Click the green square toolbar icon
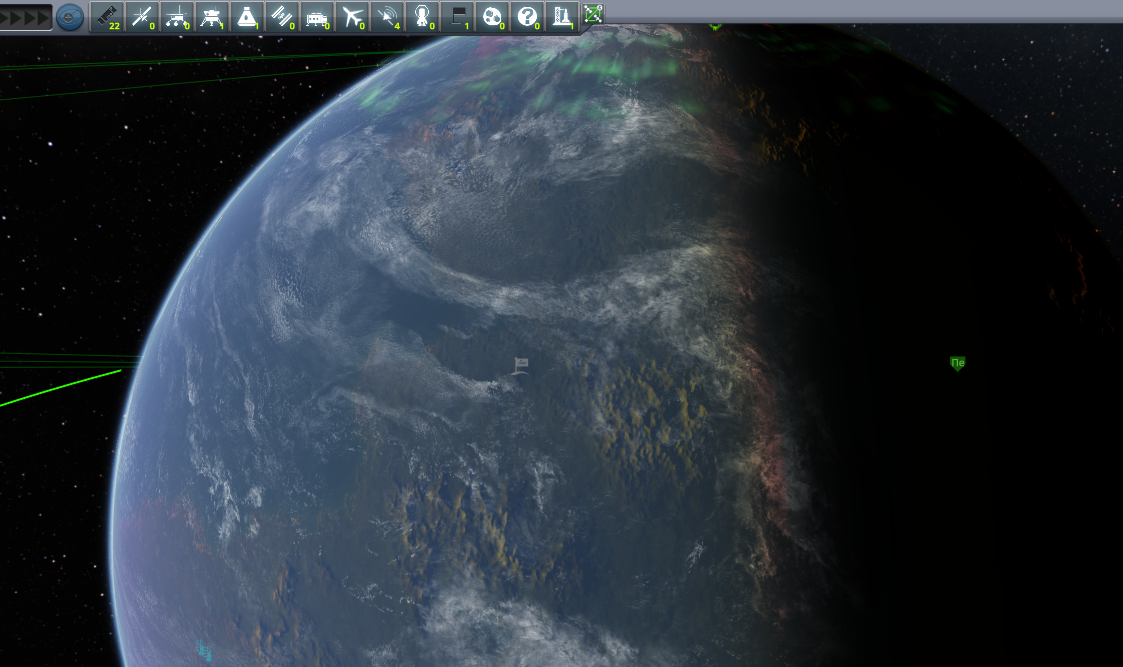Screen dimensions: 1123x667 (593, 14)
